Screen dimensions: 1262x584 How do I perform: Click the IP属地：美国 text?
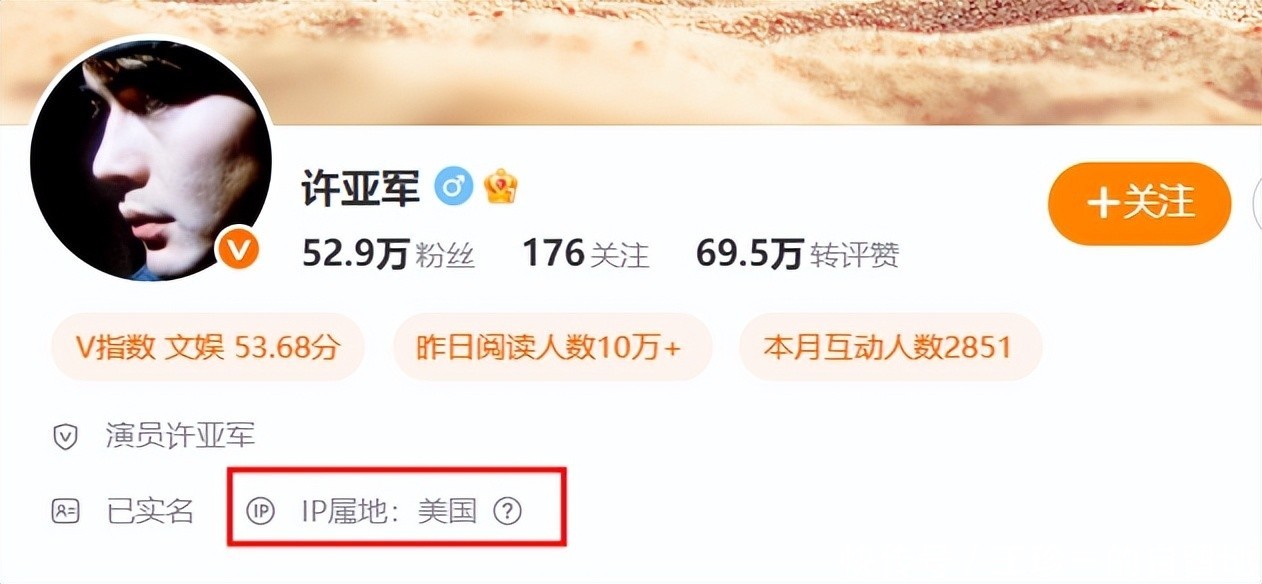pos(389,511)
